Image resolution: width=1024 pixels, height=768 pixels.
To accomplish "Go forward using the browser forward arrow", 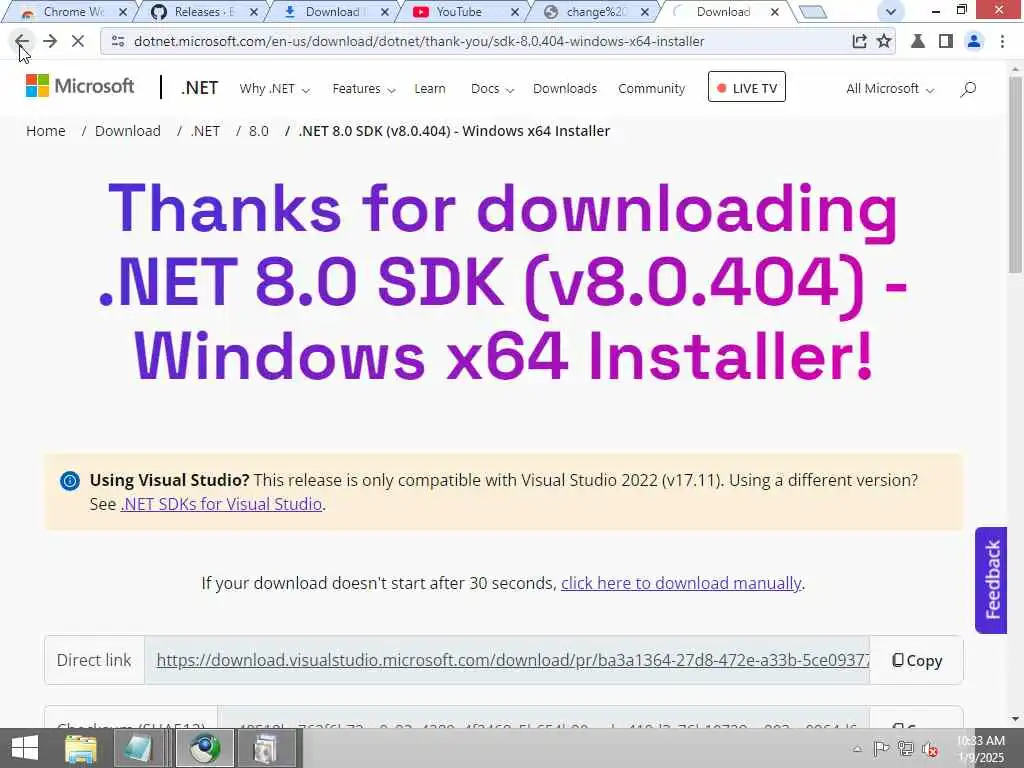I will (50, 41).
